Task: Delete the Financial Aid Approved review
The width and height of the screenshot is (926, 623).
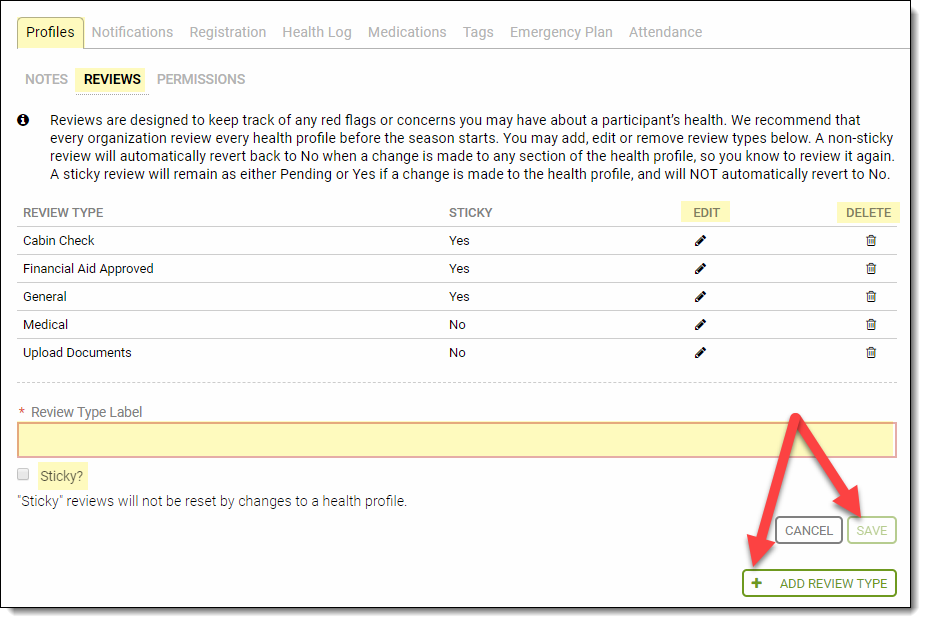Action: (x=870, y=269)
